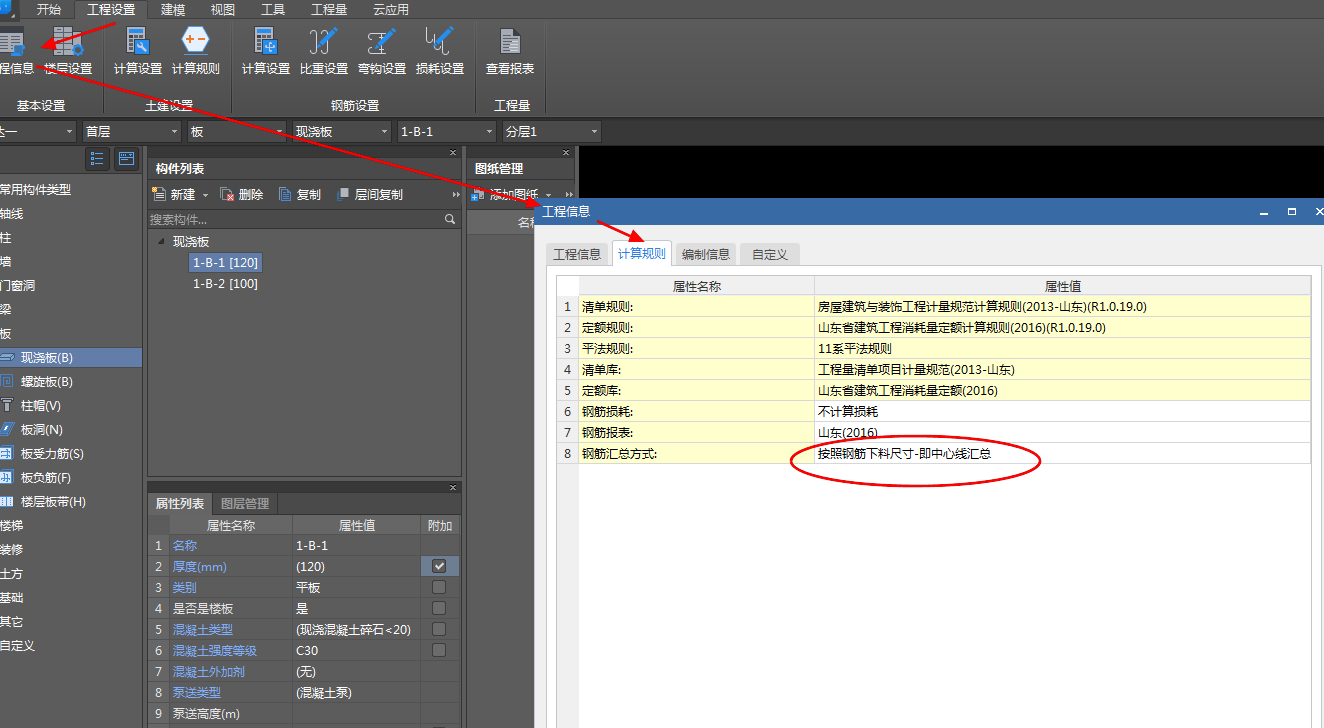Open 计算规则 hexagon icon
This screenshot has width=1324, height=728.
click(196, 52)
